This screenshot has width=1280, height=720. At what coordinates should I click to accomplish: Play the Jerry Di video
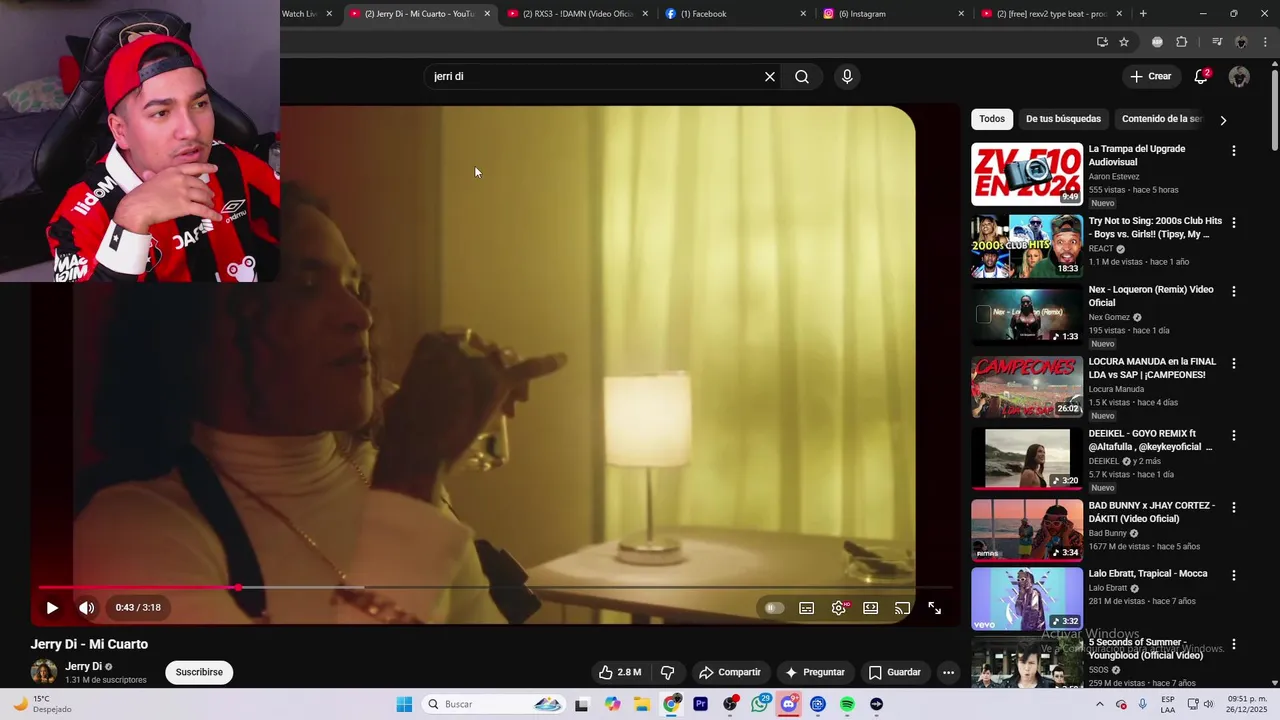coord(52,607)
